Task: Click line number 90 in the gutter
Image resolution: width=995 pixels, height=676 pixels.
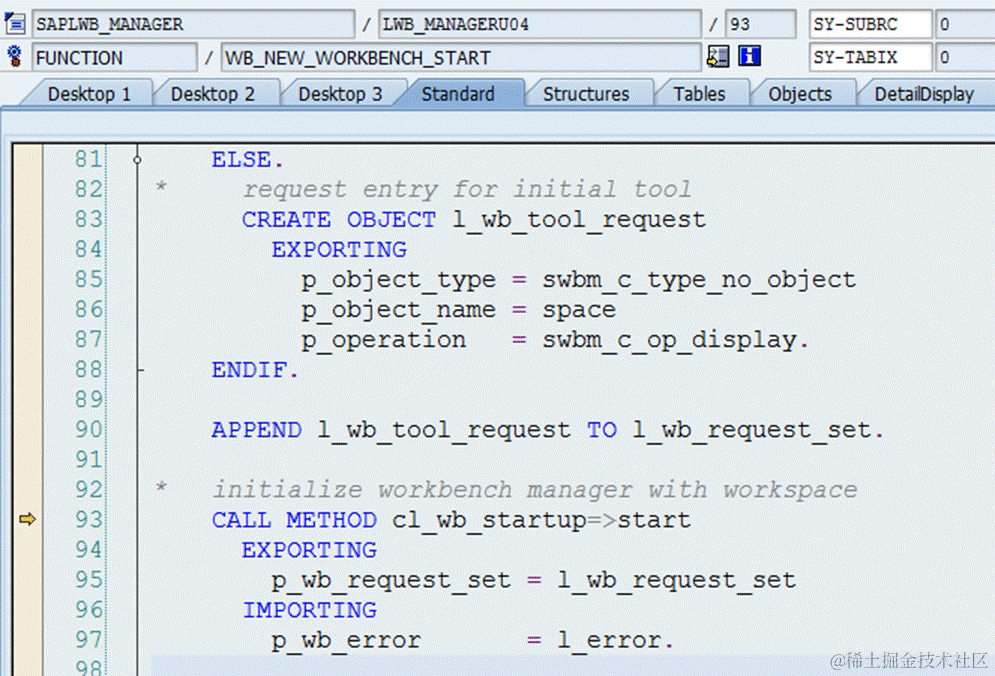Action: (88, 430)
